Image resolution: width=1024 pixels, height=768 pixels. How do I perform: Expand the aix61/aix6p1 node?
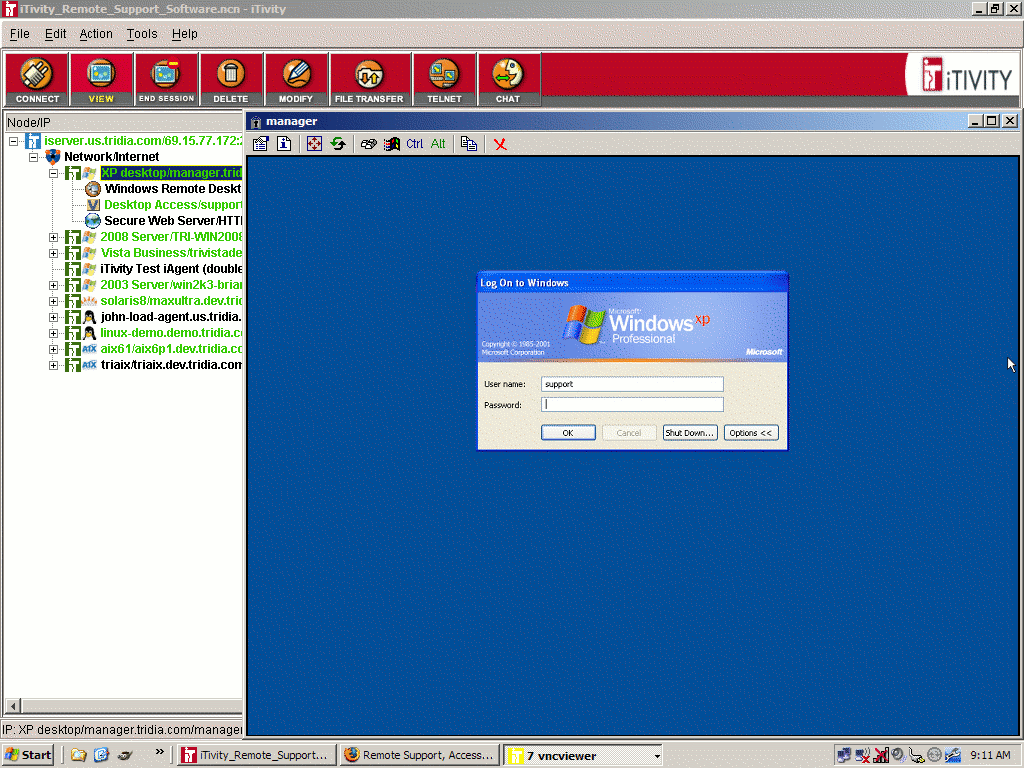54,349
